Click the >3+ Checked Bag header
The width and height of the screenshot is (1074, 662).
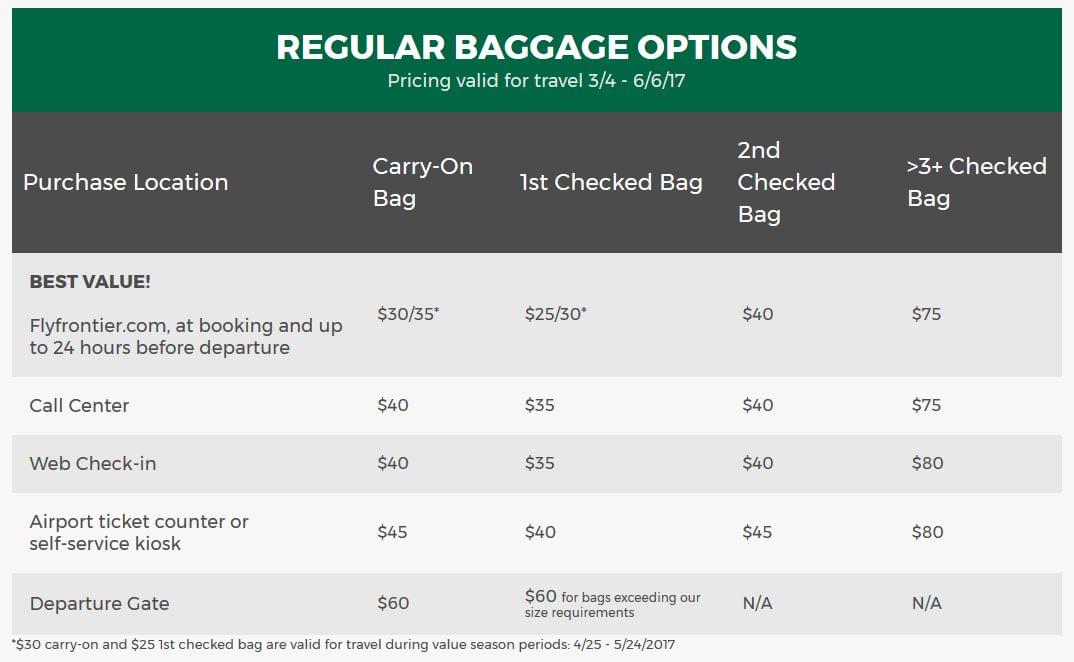pos(977,182)
